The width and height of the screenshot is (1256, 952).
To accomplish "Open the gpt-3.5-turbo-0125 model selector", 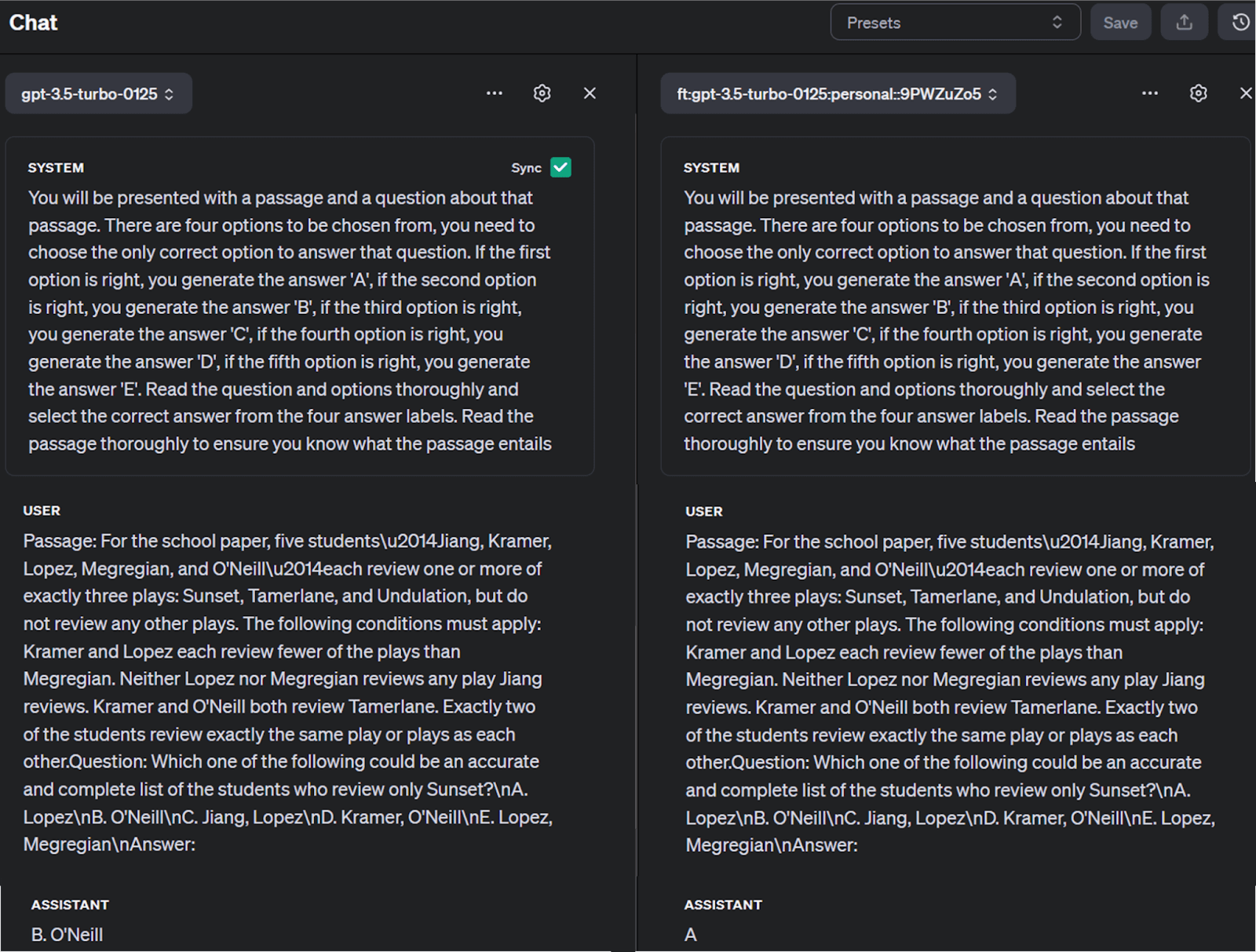I will 98,94.
